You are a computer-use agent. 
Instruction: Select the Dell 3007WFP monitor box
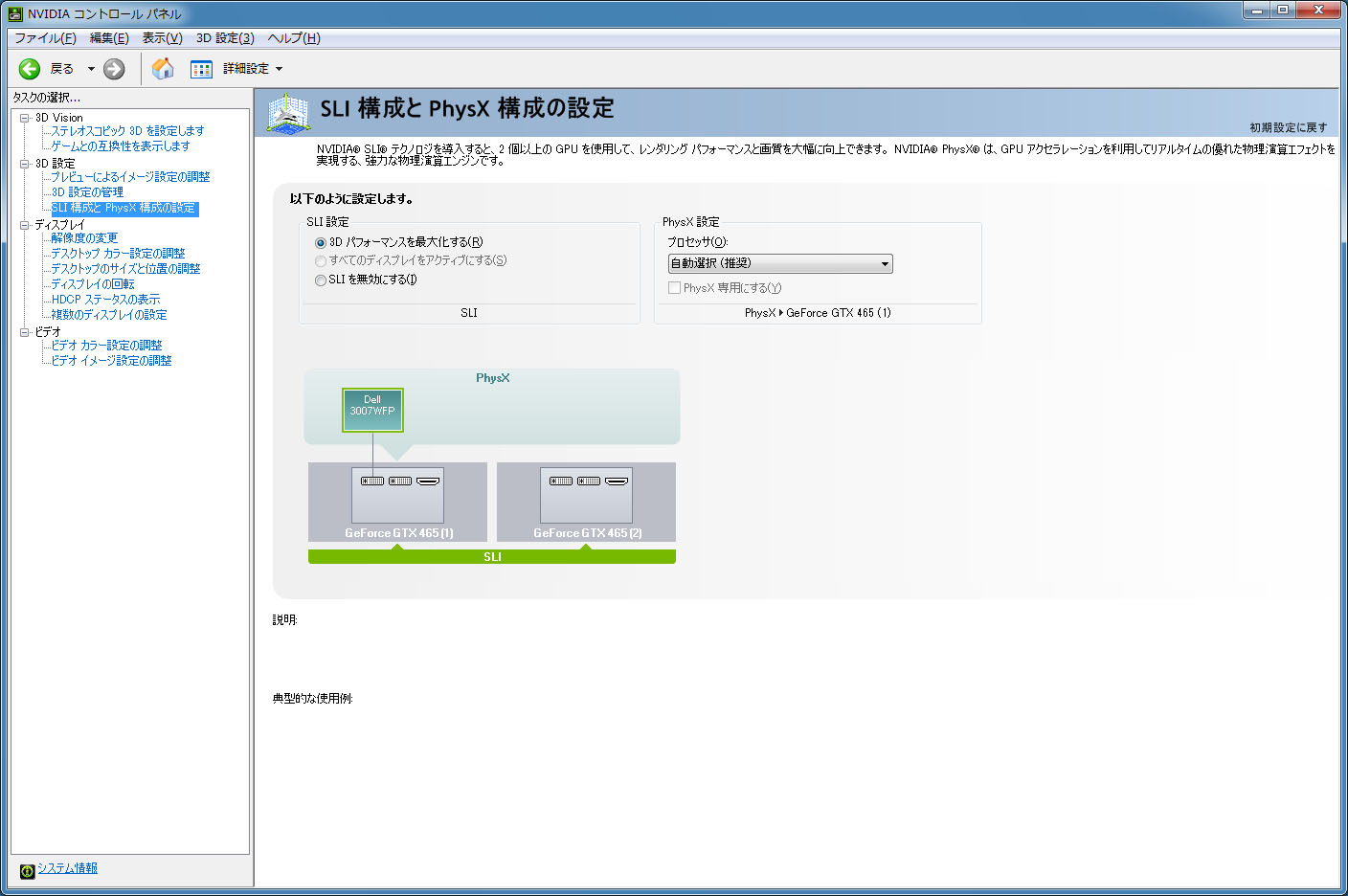[x=372, y=410]
